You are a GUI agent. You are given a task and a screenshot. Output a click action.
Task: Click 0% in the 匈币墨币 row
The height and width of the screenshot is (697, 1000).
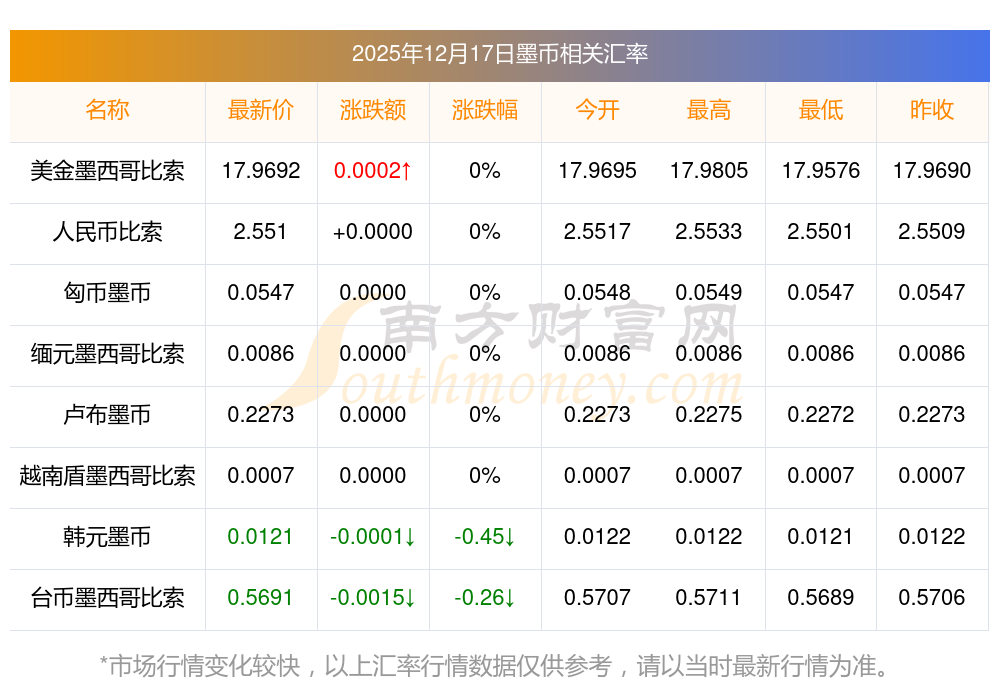point(485,293)
